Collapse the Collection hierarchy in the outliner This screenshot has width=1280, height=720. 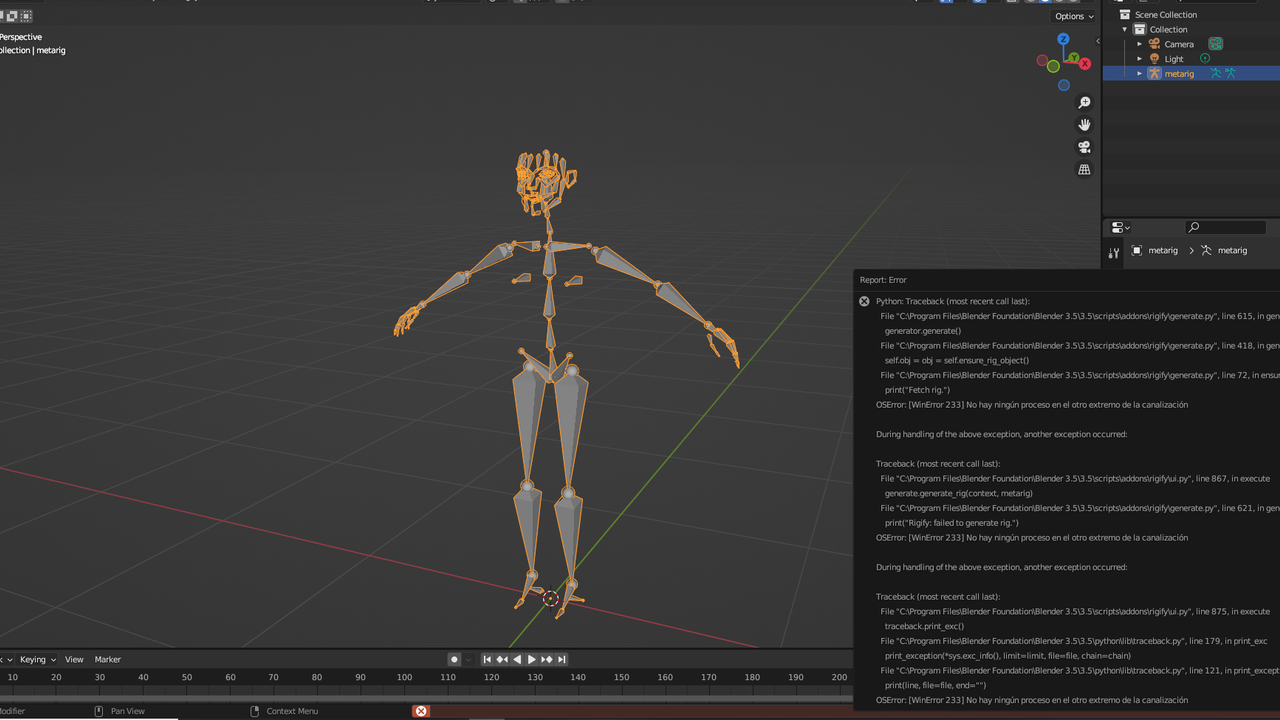coord(1122,29)
